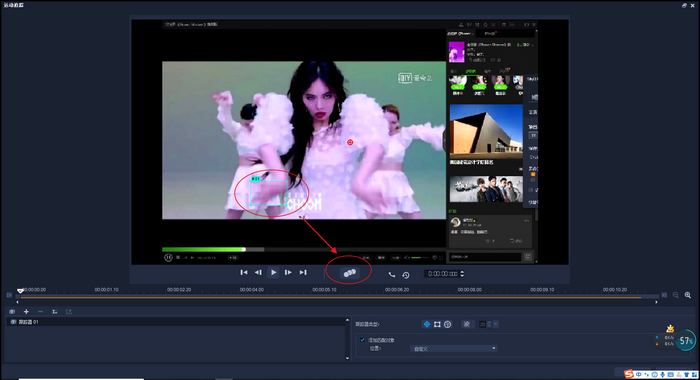Screen dimensions: 700x380
Task: Click the red target marker in the preview
Action: coord(350,142)
